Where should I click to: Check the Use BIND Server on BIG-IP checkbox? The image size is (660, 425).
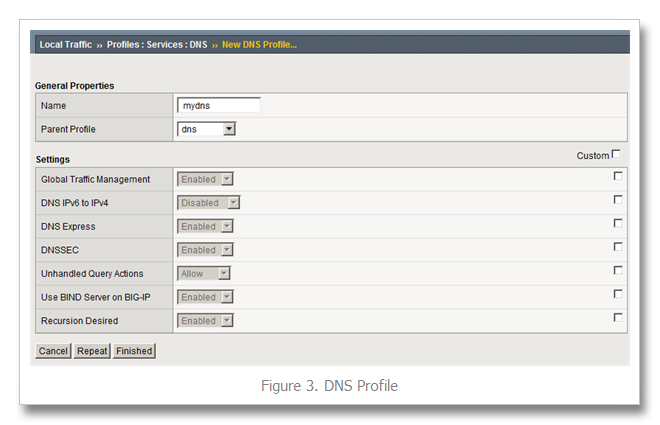[x=618, y=294]
